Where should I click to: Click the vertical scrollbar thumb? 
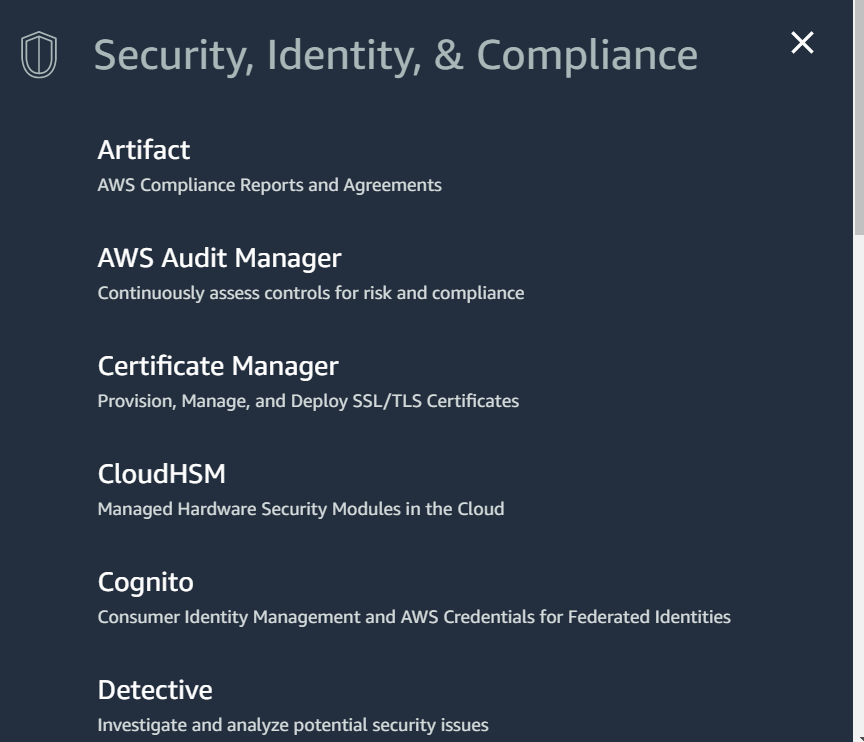[858, 117]
